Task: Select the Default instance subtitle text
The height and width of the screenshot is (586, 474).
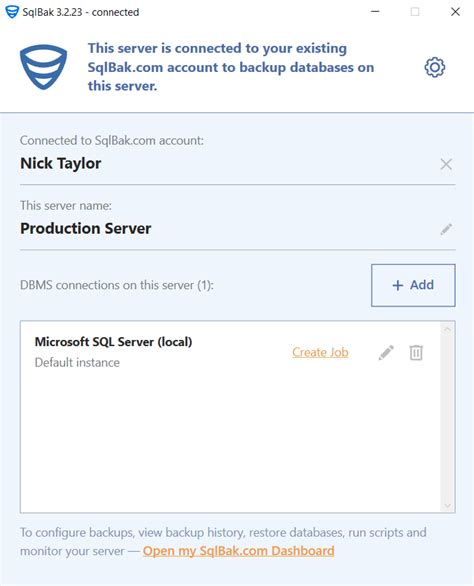Action: click(77, 363)
